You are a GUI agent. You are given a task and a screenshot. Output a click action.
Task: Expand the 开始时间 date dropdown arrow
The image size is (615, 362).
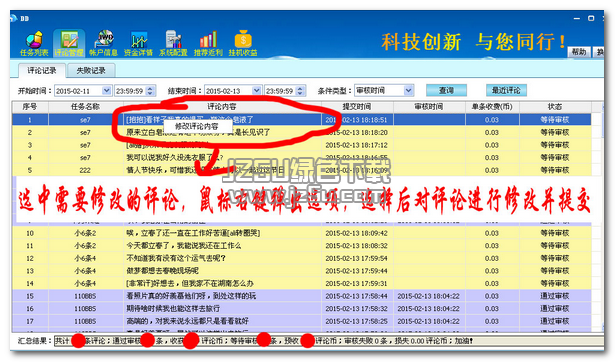[x=107, y=91]
